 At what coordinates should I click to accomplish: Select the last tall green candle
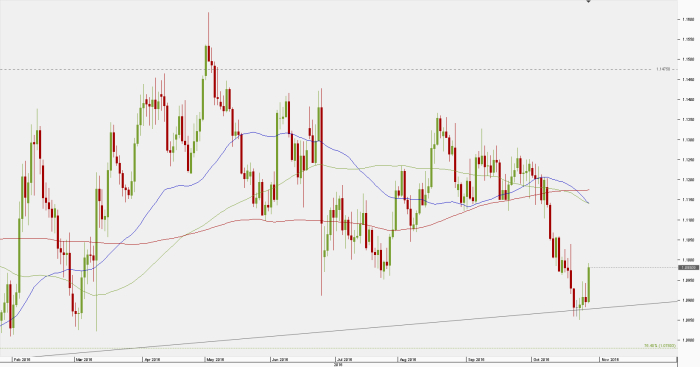click(589, 284)
